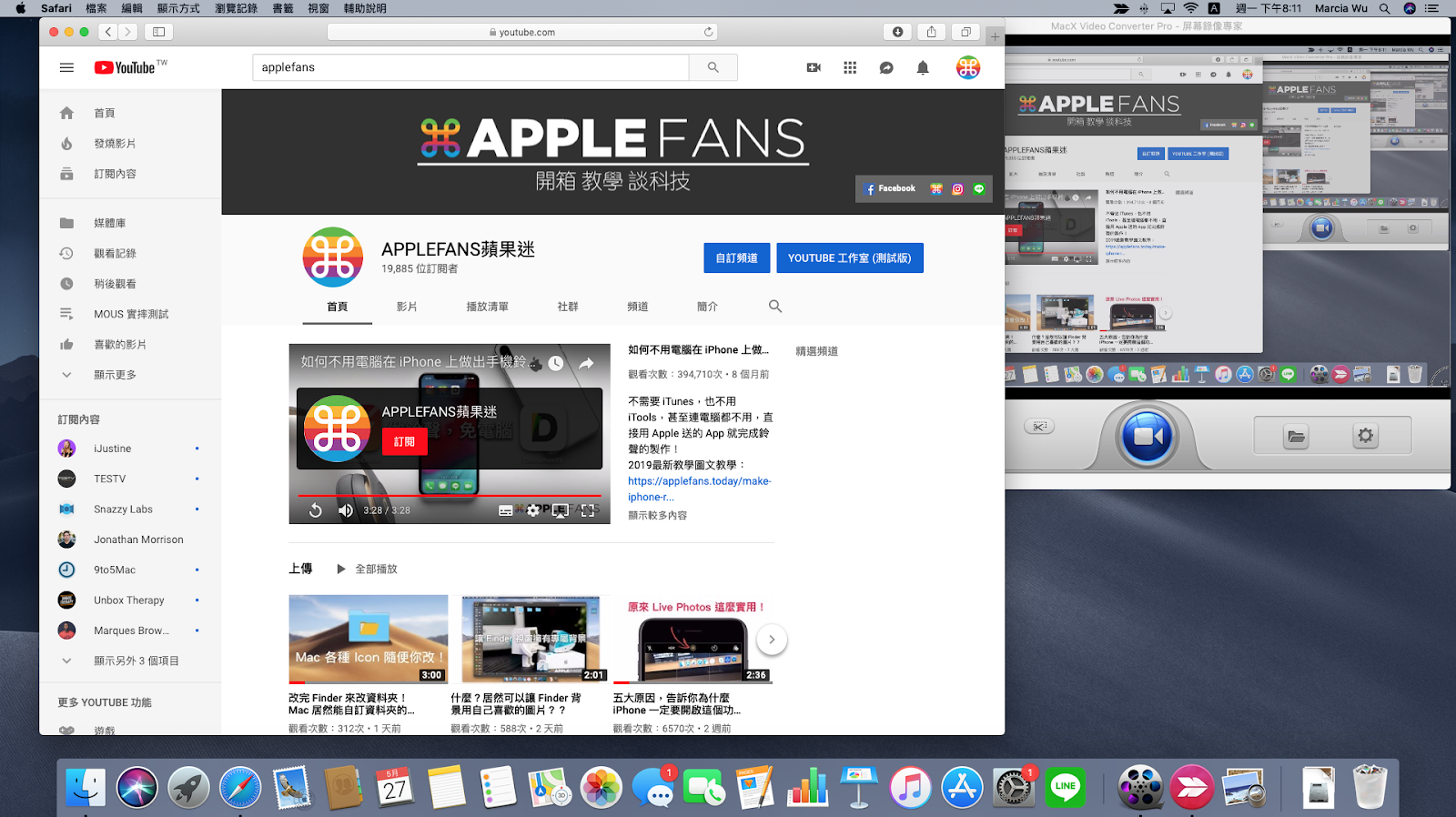Click the search magnifier button beside applefans
Viewport: 1456px width, 817px height.
coord(713,67)
